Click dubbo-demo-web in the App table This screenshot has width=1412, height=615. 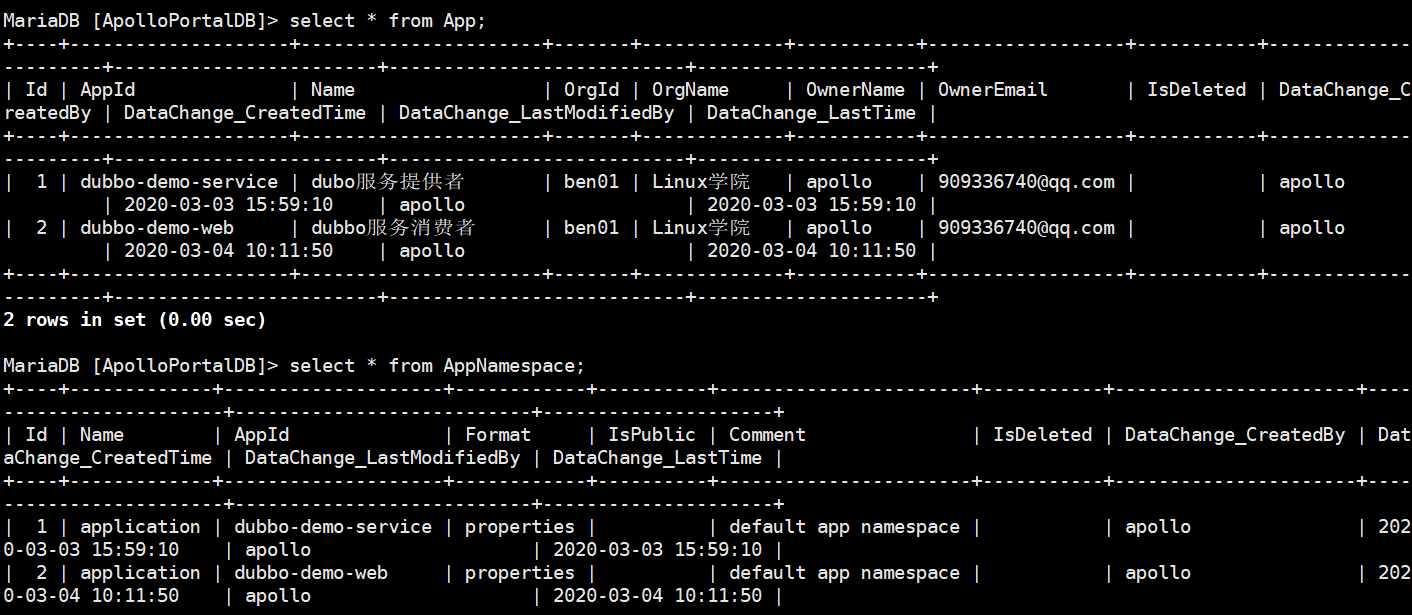pos(156,227)
